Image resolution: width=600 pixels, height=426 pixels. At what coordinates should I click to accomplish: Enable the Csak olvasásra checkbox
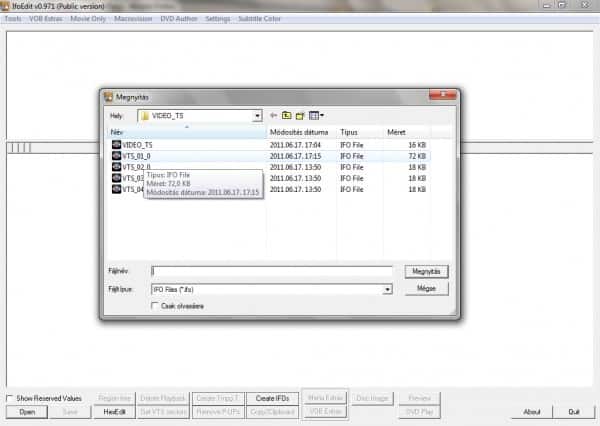pos(154,306)
